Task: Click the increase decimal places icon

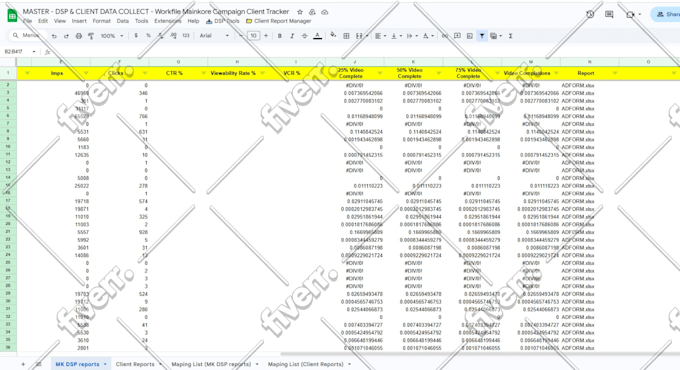Action: [173, 36]
